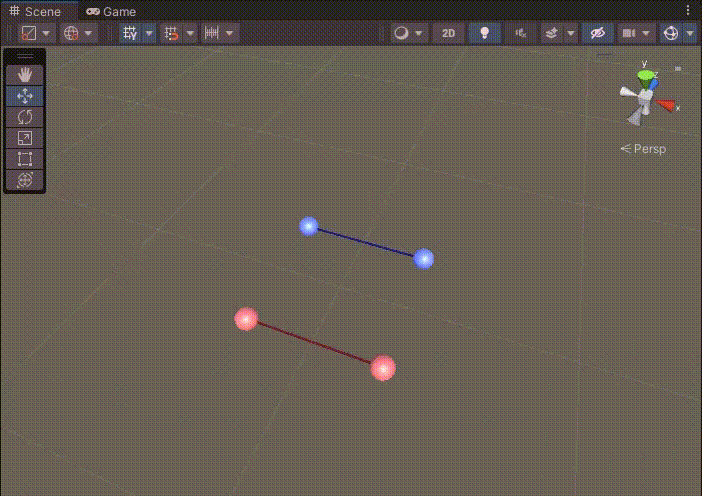
Task: Click the blue Z axis cone on gizmo
Action: [x=654, y=84]
